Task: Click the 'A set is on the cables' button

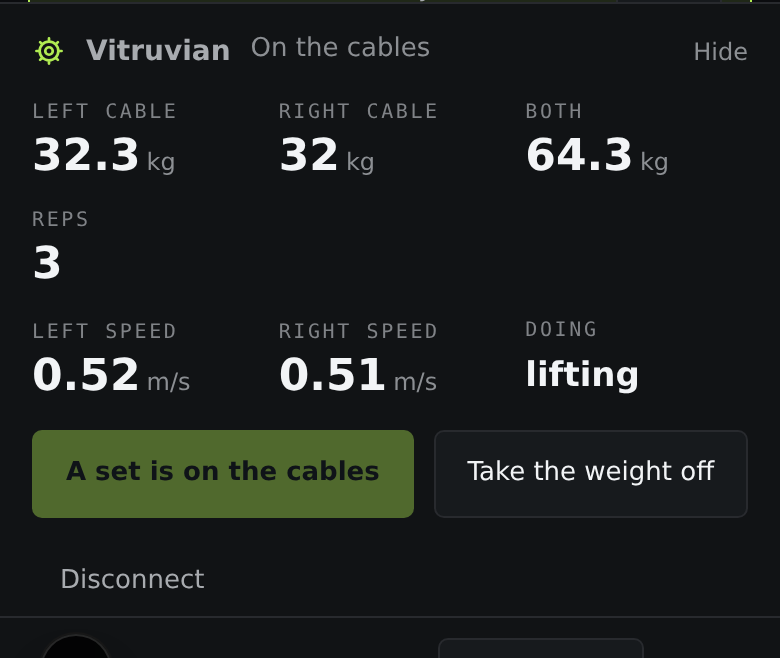Action: (x=223, y=473)
